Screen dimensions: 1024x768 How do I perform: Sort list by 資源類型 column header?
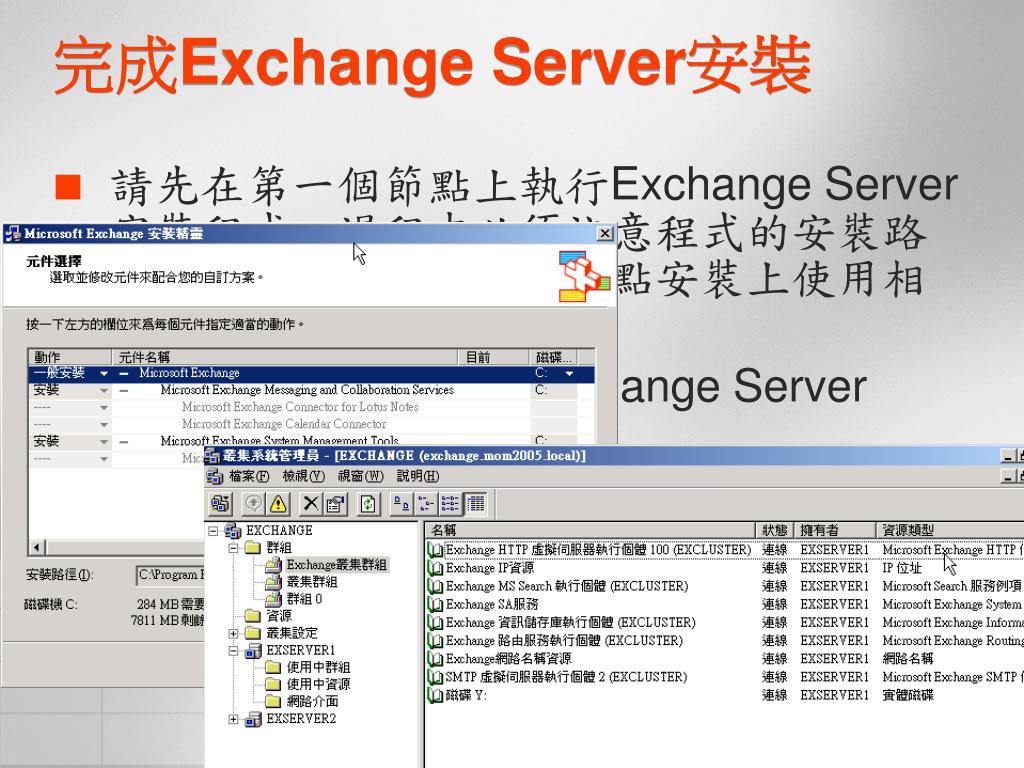[950, 530]
